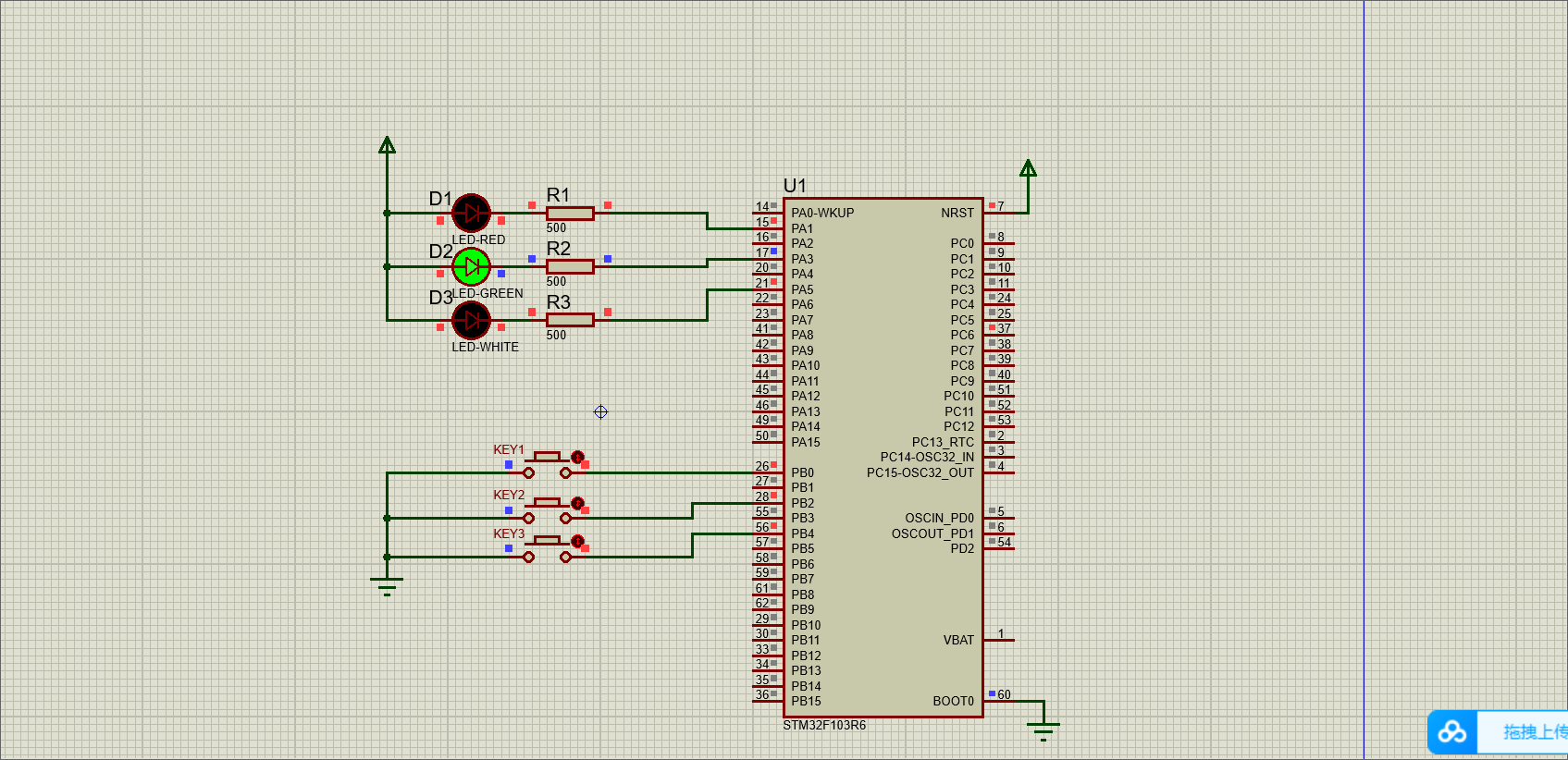Click the 500 value under R1
Image resolution: width=1568 pixels, height=760 pixels.
556,227
